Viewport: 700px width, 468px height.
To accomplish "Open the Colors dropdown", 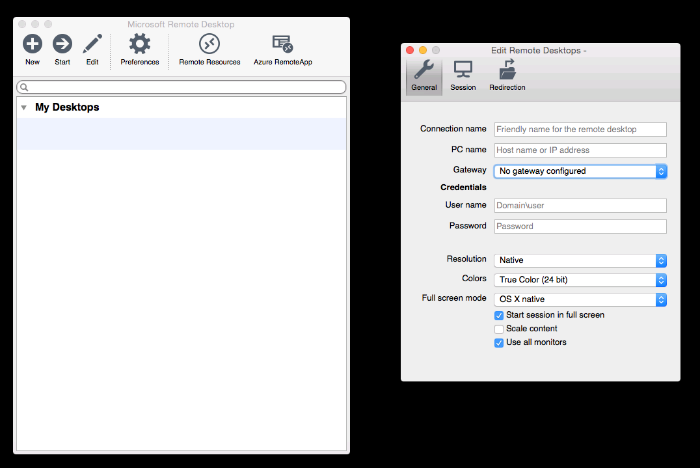I will point(580,280).
